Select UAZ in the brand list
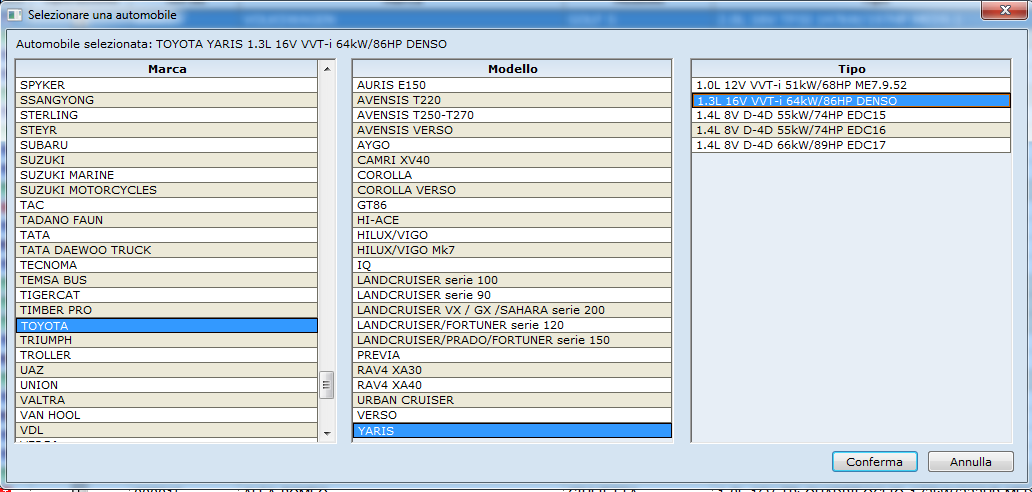1032x492 pixels. click(x=167, y=370)
